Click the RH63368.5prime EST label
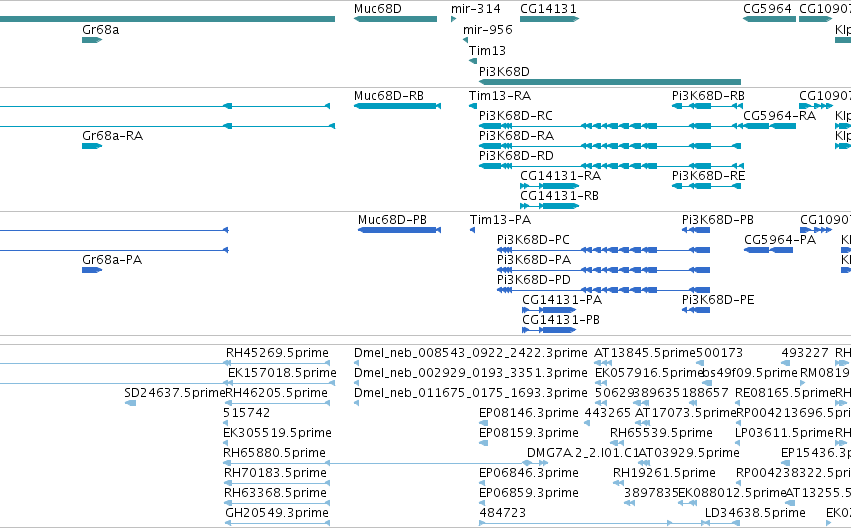This screenshot has height=528, width=851. 275,494
